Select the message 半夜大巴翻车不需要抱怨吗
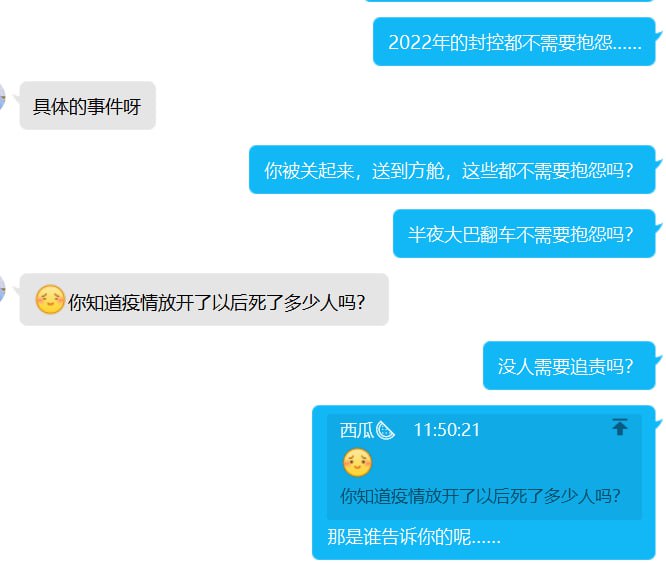Image resolution: width=666 pixels, height=565 pixels. pyautogui.click(x=524, y=233)
